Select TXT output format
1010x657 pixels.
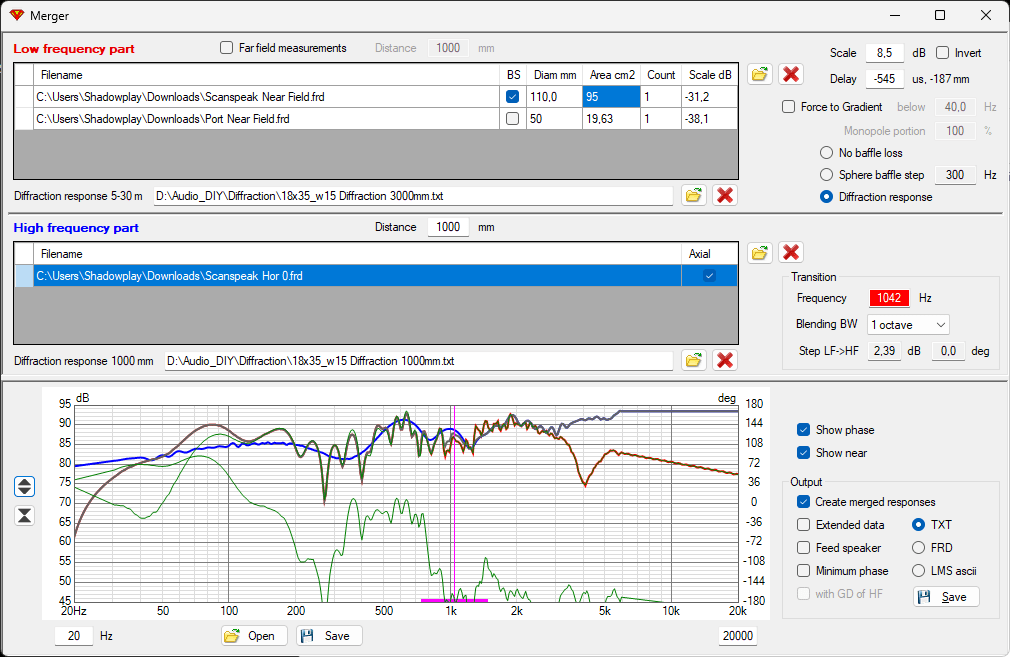point(919,525)
